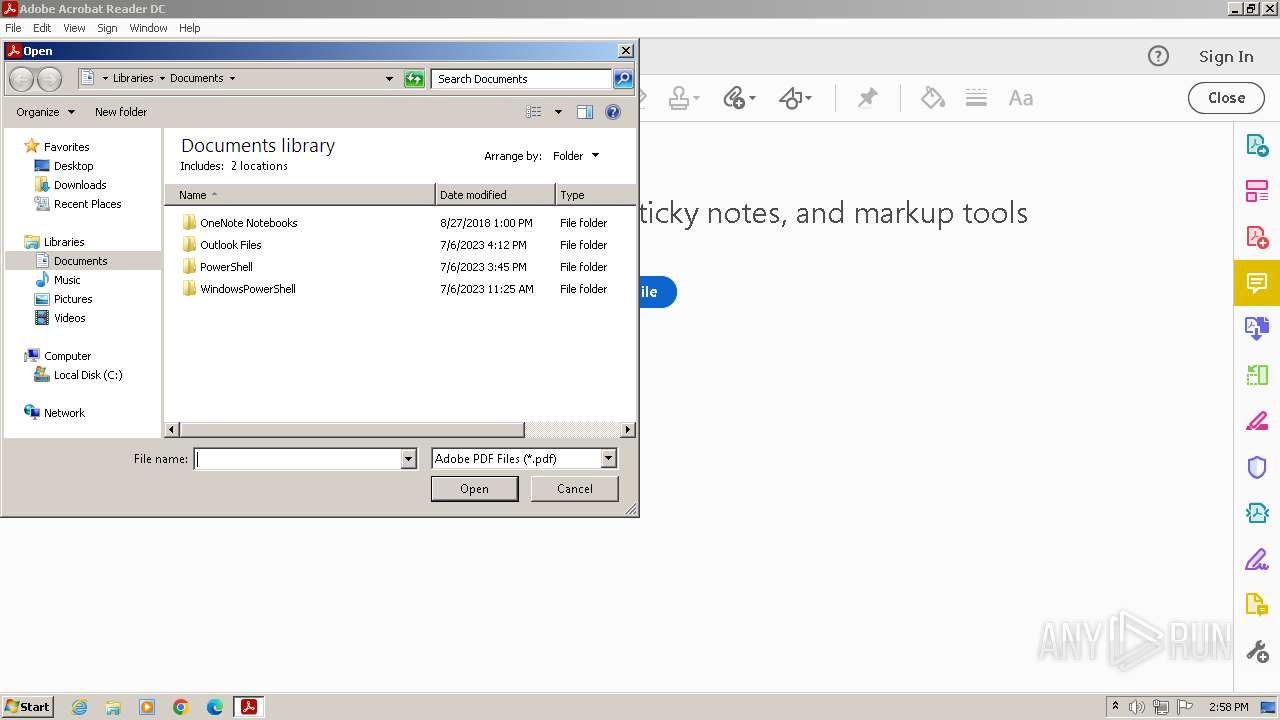Open the fill color paint bucket icon
This screenshot has height=720, width=1280.
pos(932,97)
